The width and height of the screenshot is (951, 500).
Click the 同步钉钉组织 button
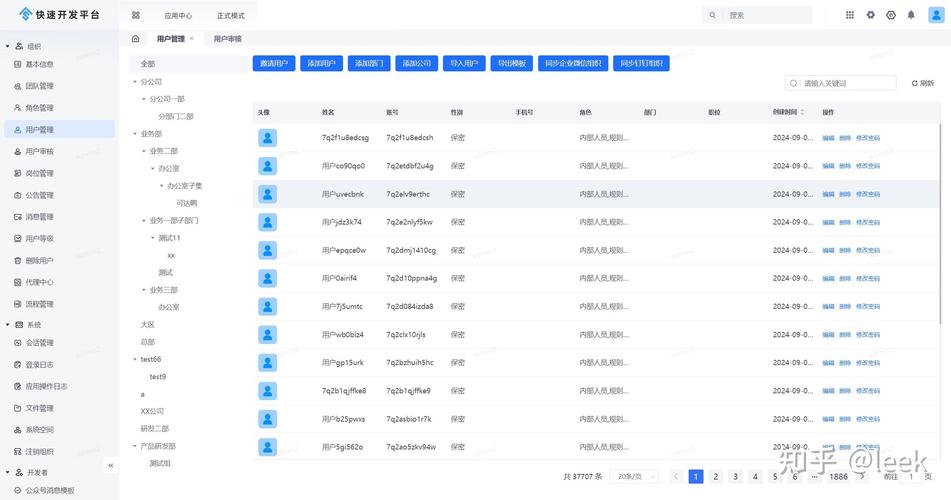[x=641, y=63]
